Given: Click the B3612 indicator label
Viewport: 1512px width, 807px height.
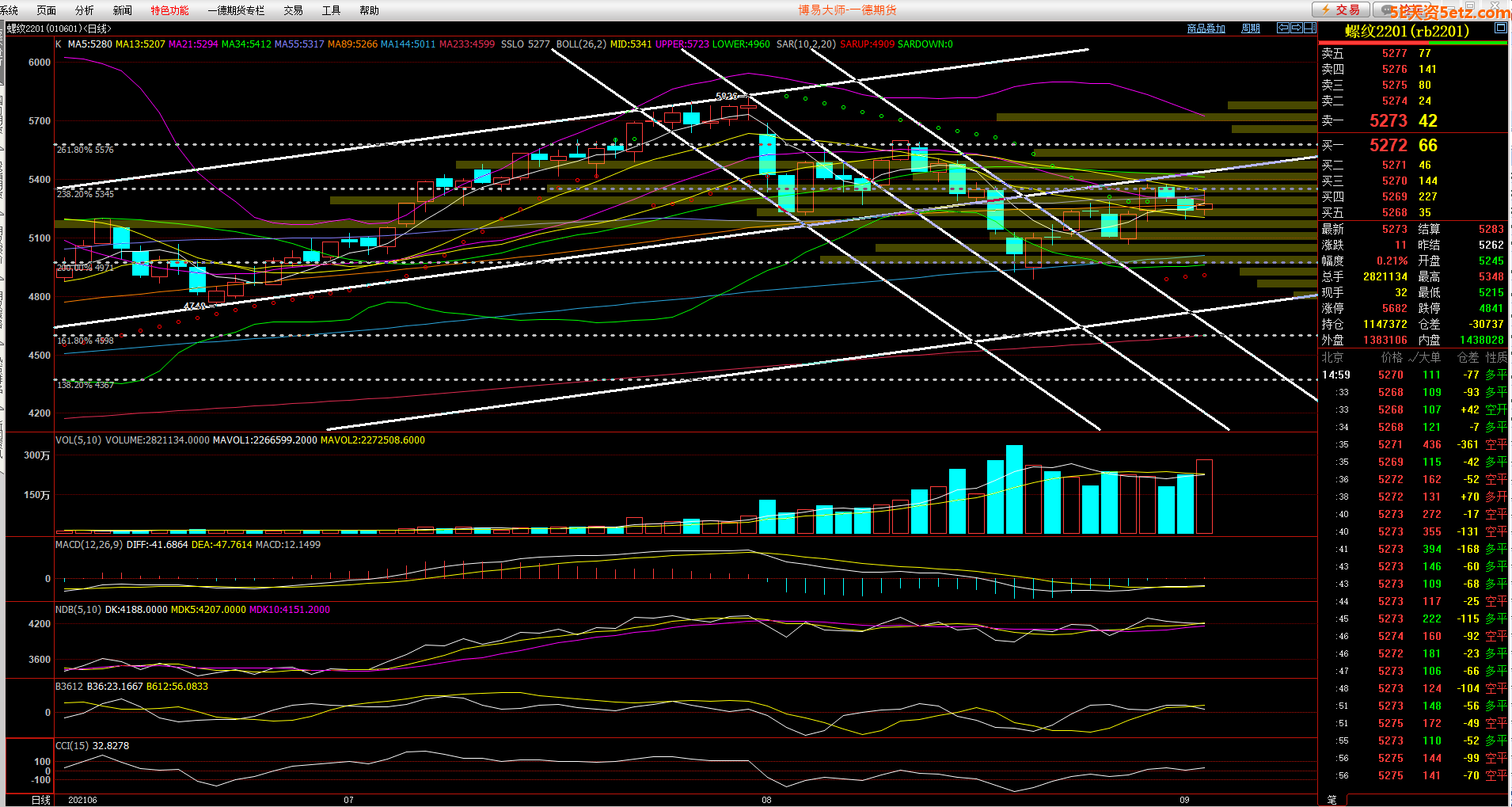Looking at the screenshot, I should tap(69, 687).
